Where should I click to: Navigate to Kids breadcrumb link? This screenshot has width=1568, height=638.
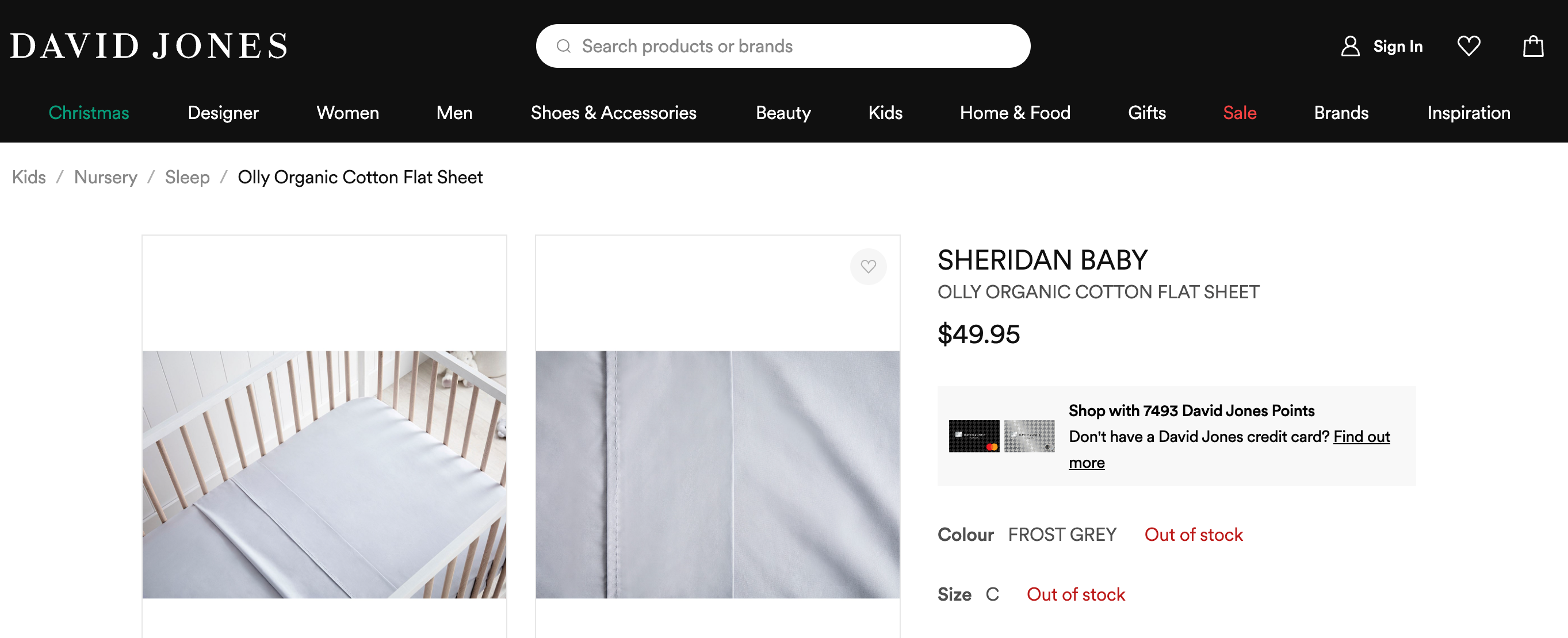[x=29, y=177]
